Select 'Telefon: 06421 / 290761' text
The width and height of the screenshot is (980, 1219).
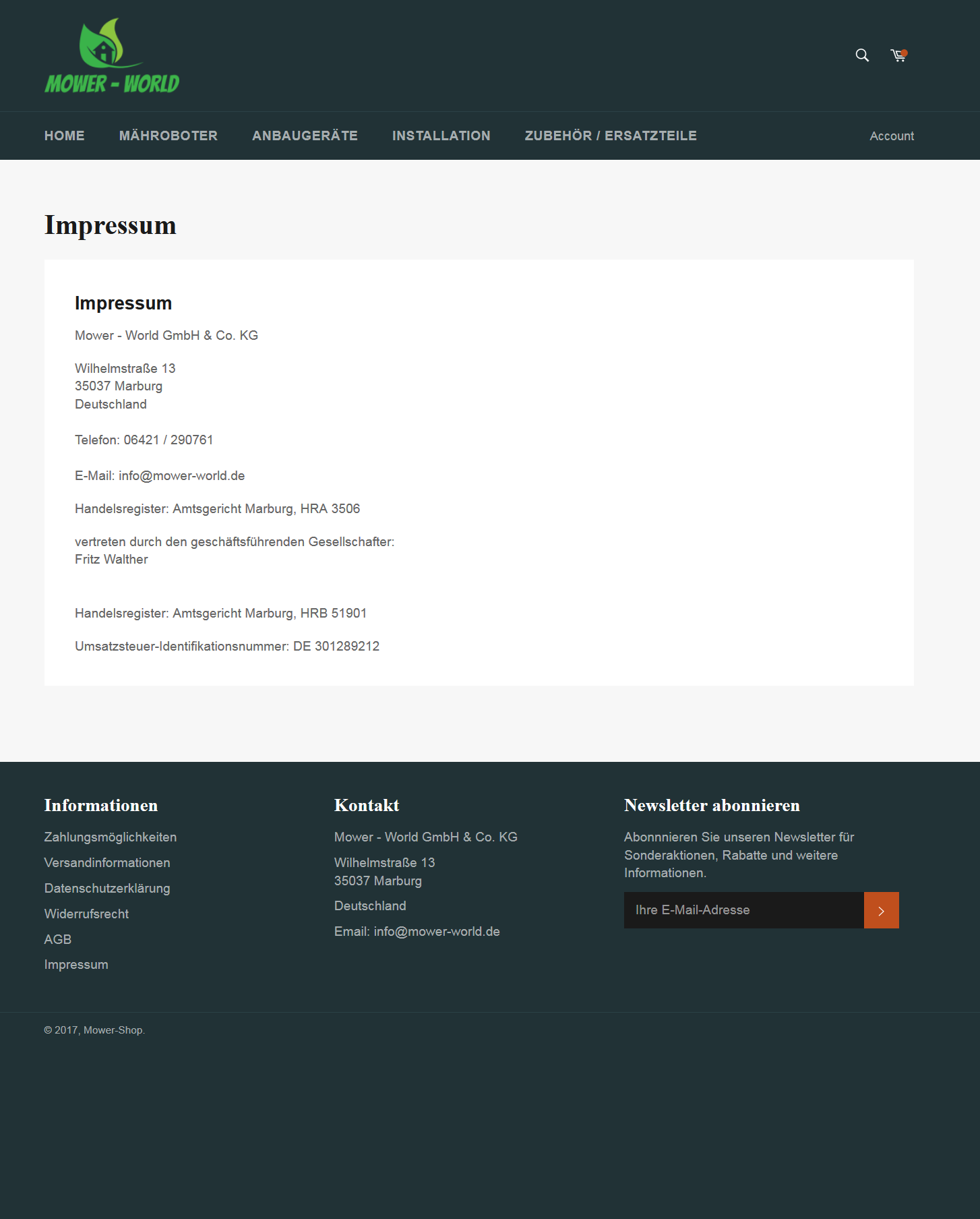click(144, 440)
